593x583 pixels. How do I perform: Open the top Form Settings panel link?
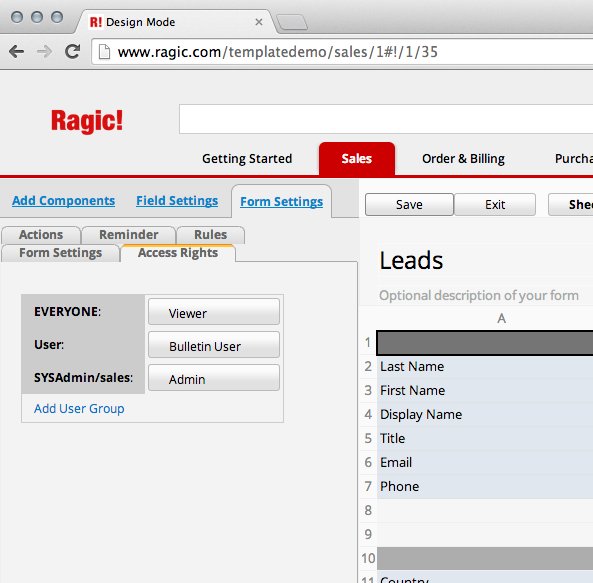point(282,202)
